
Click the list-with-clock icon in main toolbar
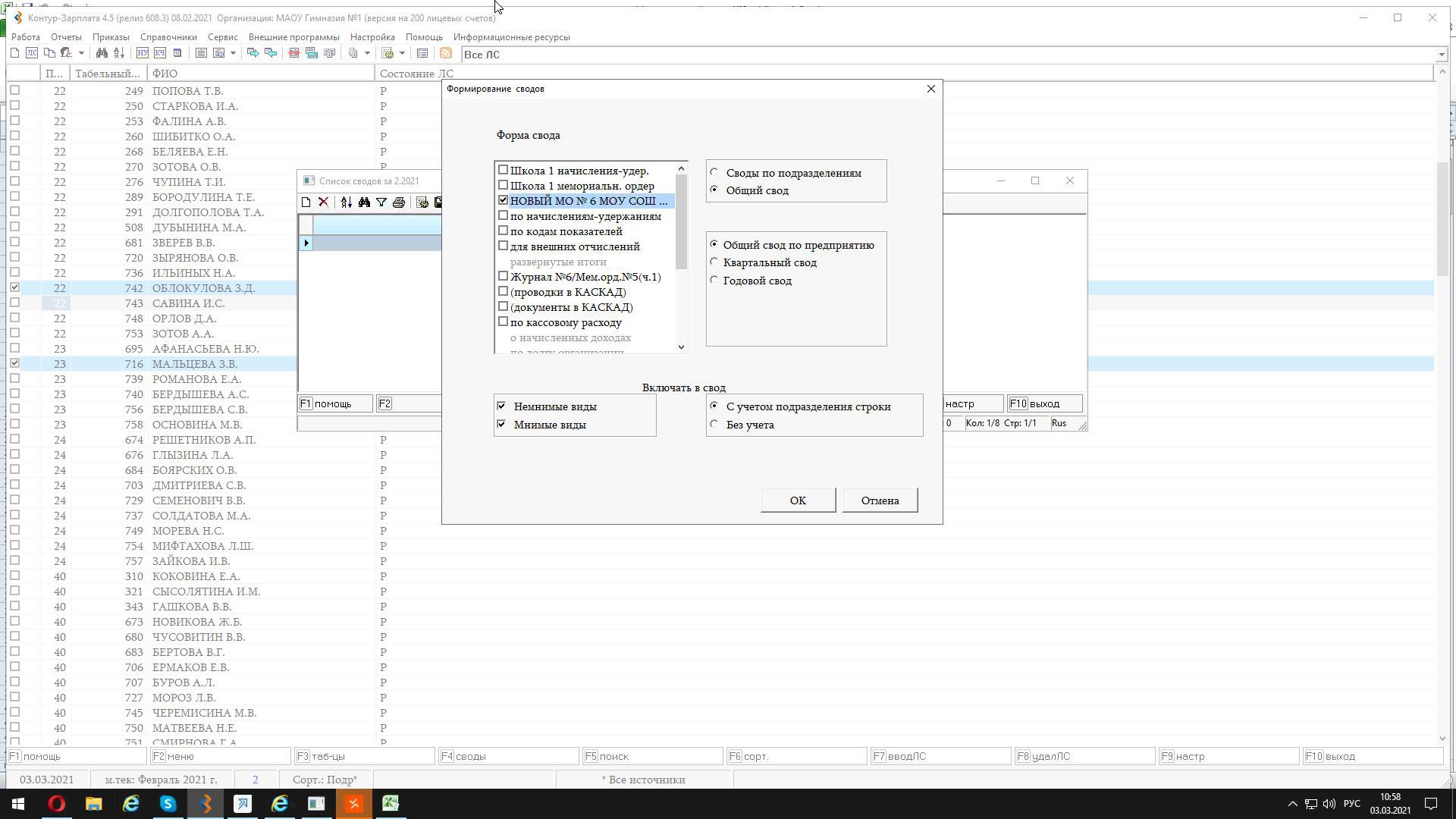coord(218,53)
